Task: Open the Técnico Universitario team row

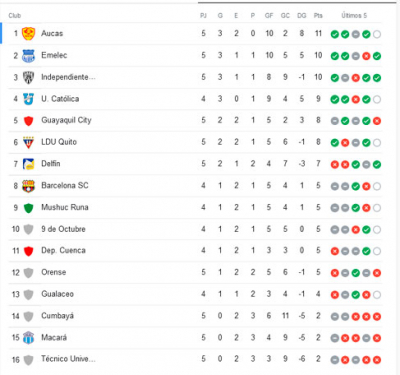Action: [195, 359]
